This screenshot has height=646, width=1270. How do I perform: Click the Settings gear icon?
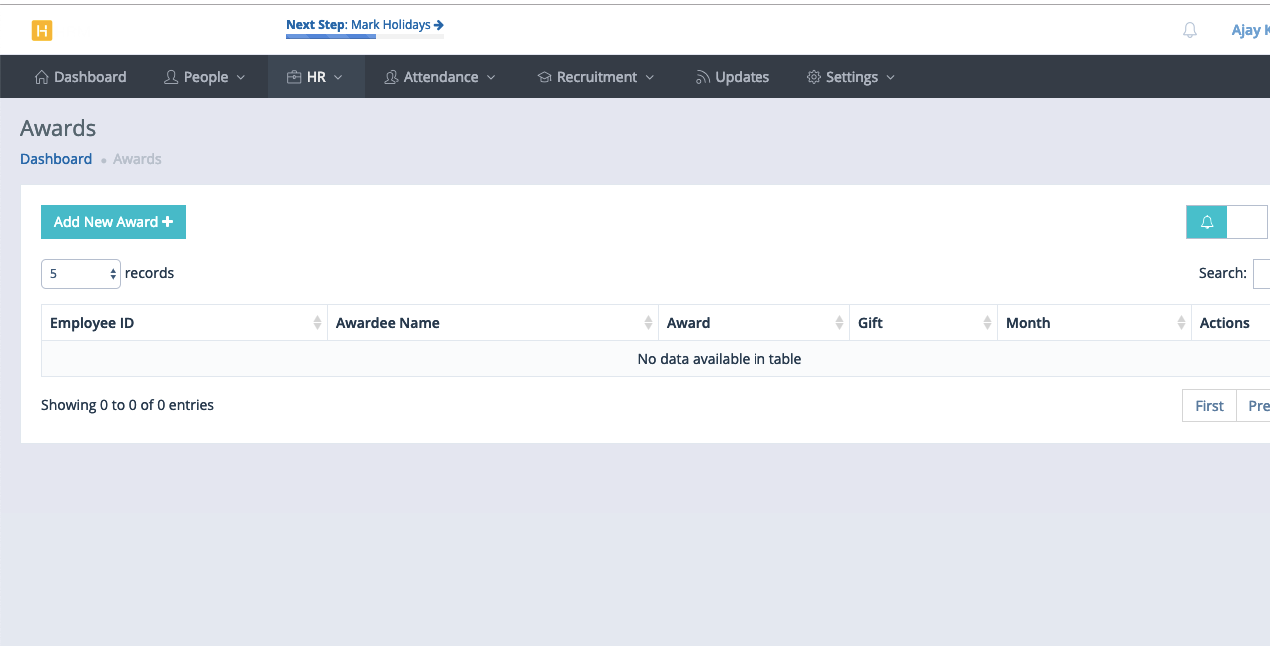coord(813,77)
